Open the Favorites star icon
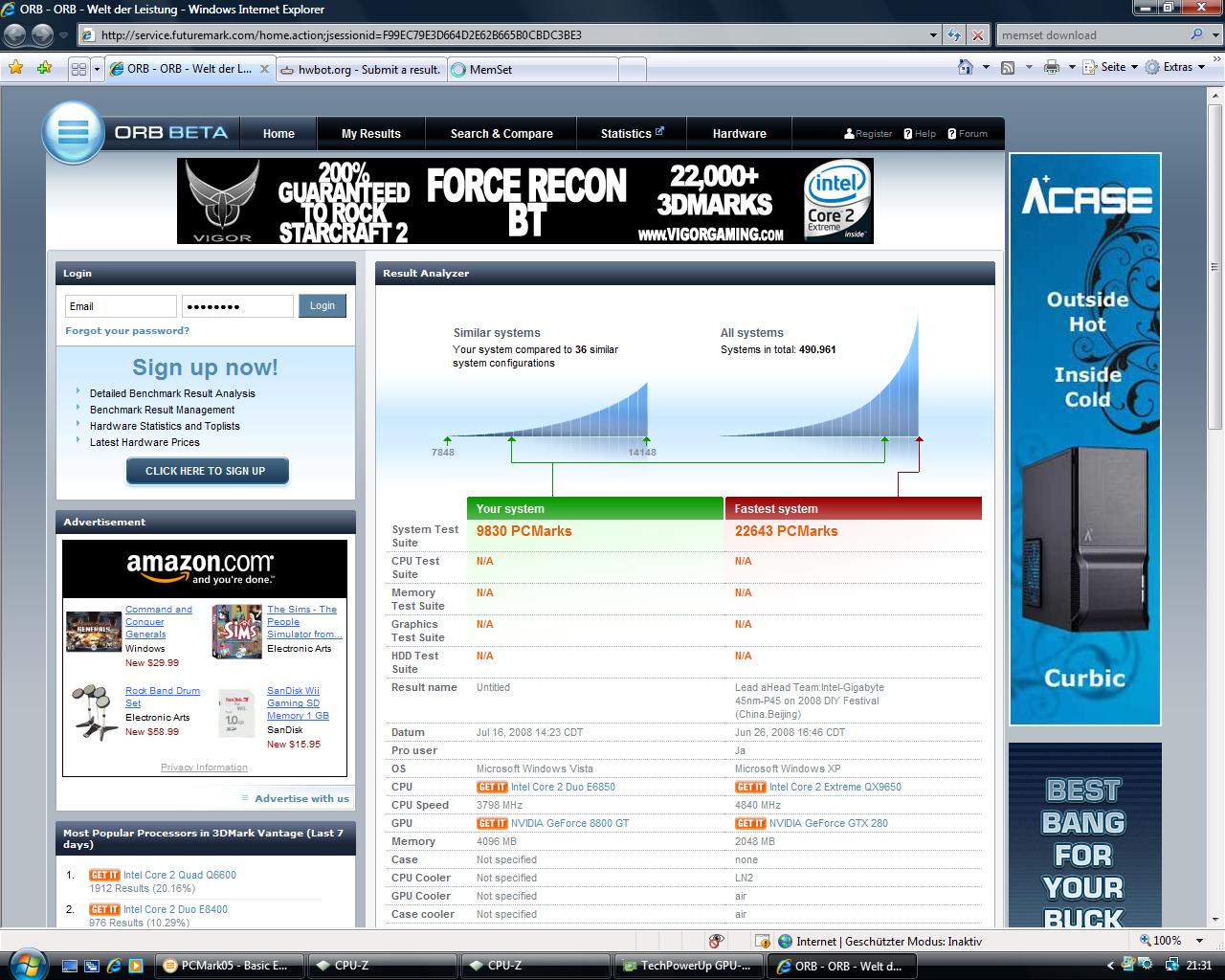This screenshot has width=1225, height=980. (15, 68)
